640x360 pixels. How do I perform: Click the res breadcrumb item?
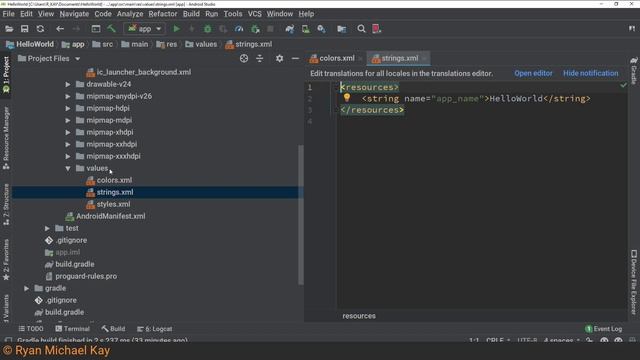(x=167, y=44)
